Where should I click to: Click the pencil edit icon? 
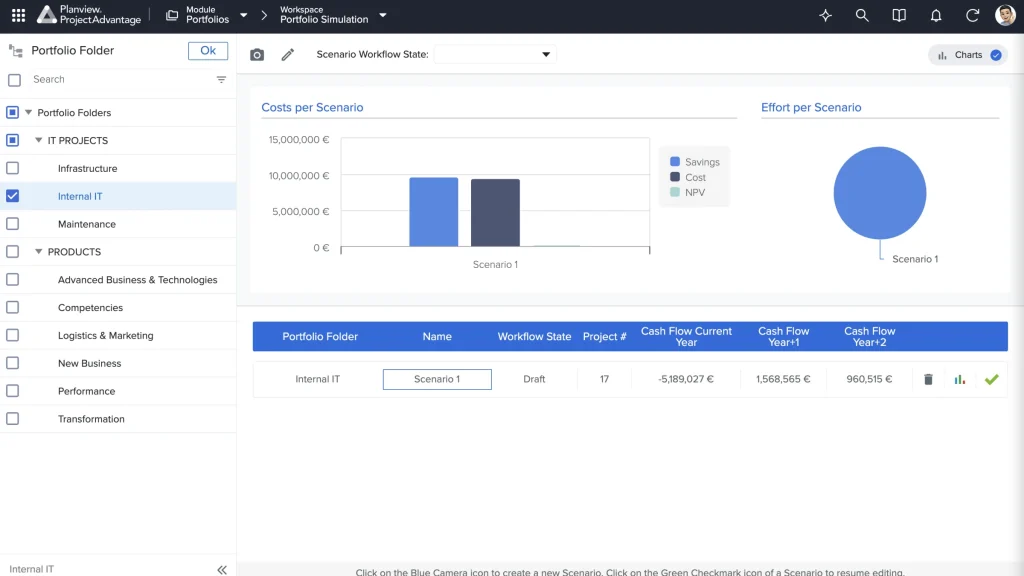[288, 55]
